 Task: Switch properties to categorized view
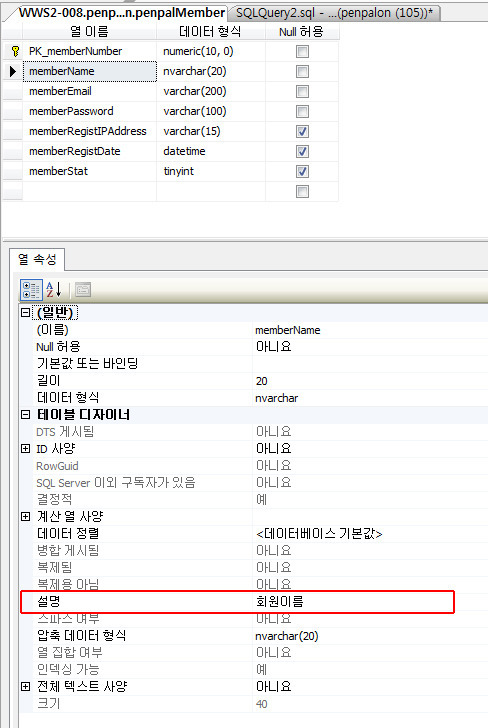coord(32,290)
